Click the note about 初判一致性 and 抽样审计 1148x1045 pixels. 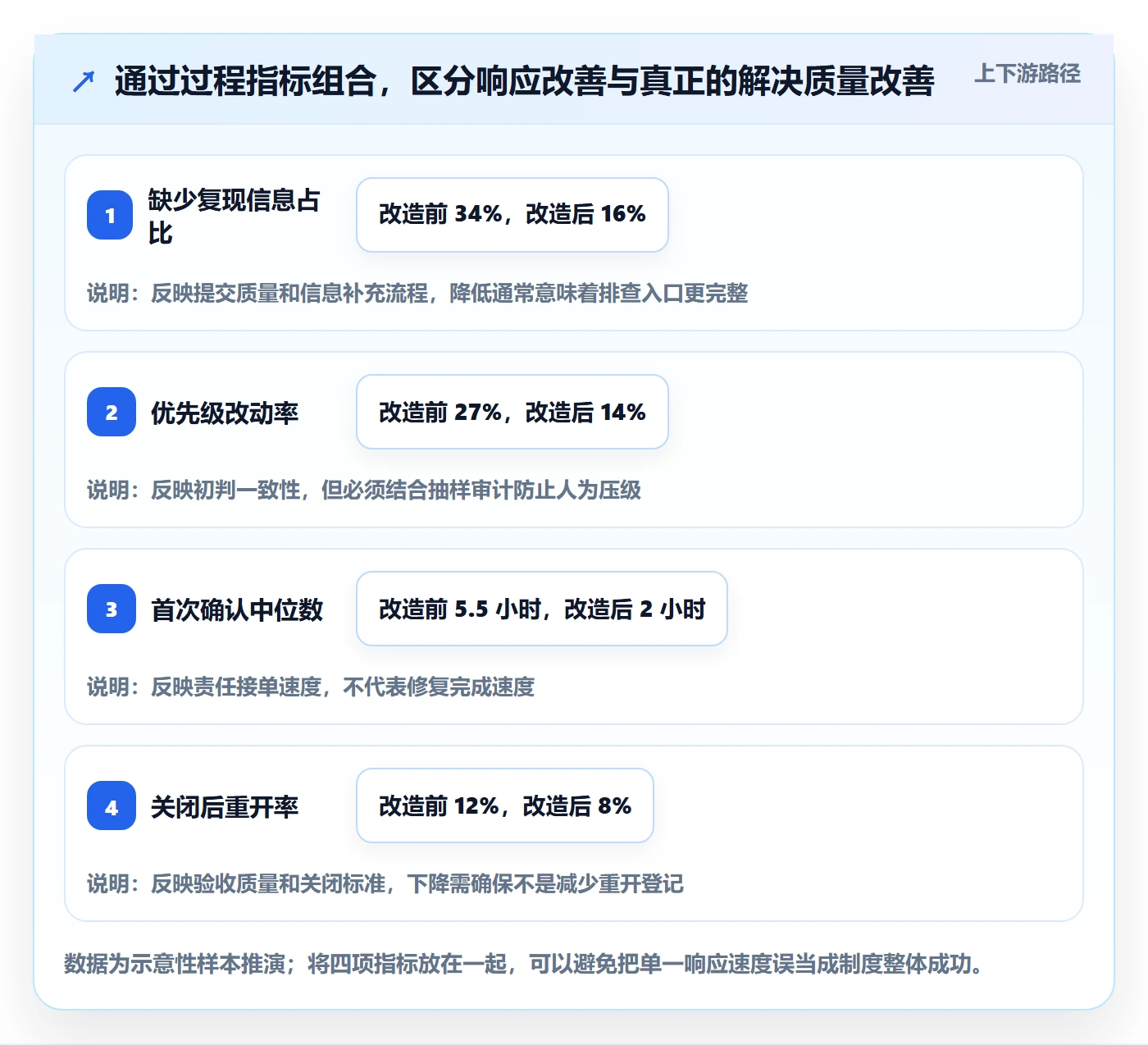pyautogui.click(x=364, y=490)
